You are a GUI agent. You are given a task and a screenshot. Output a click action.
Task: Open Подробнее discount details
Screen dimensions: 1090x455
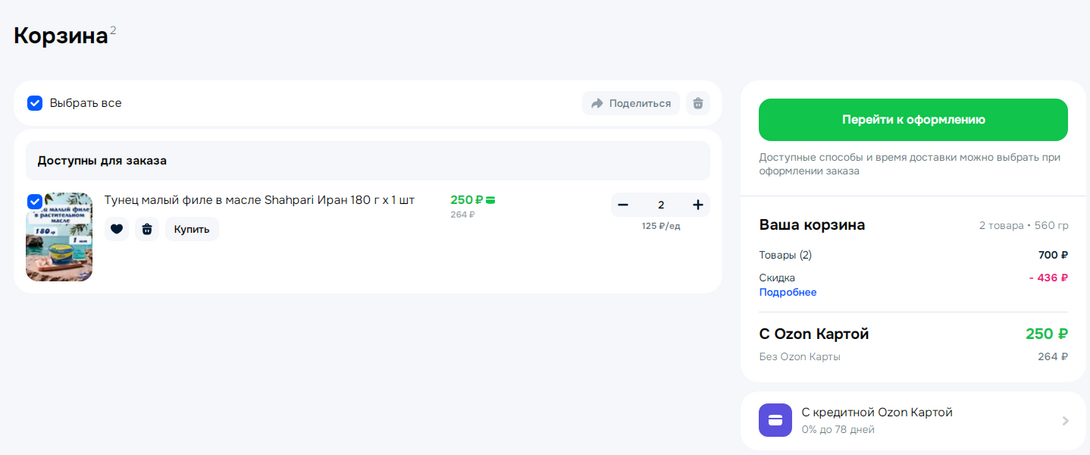coord(787,292)
